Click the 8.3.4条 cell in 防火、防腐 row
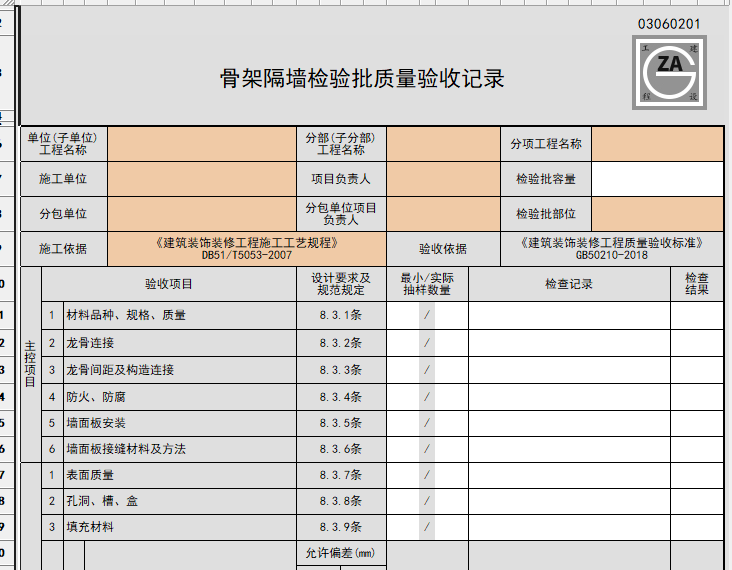732x570 pixels. click(x=340, y=397)
